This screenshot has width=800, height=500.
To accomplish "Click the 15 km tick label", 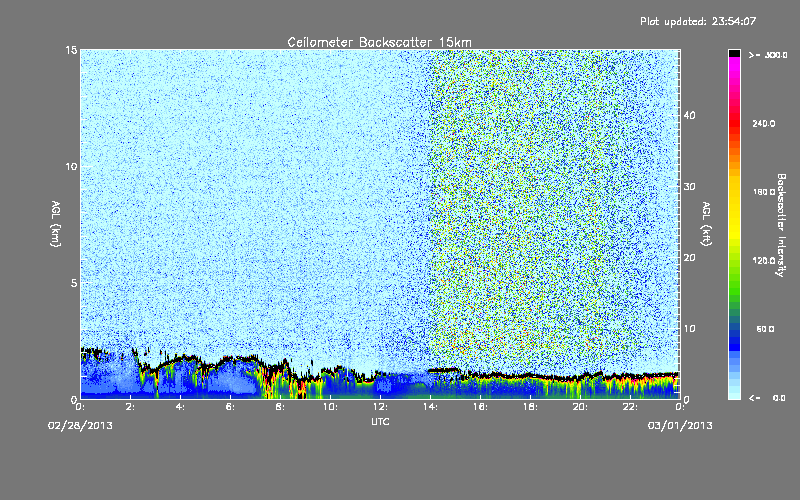I will [x=71, y=50].
